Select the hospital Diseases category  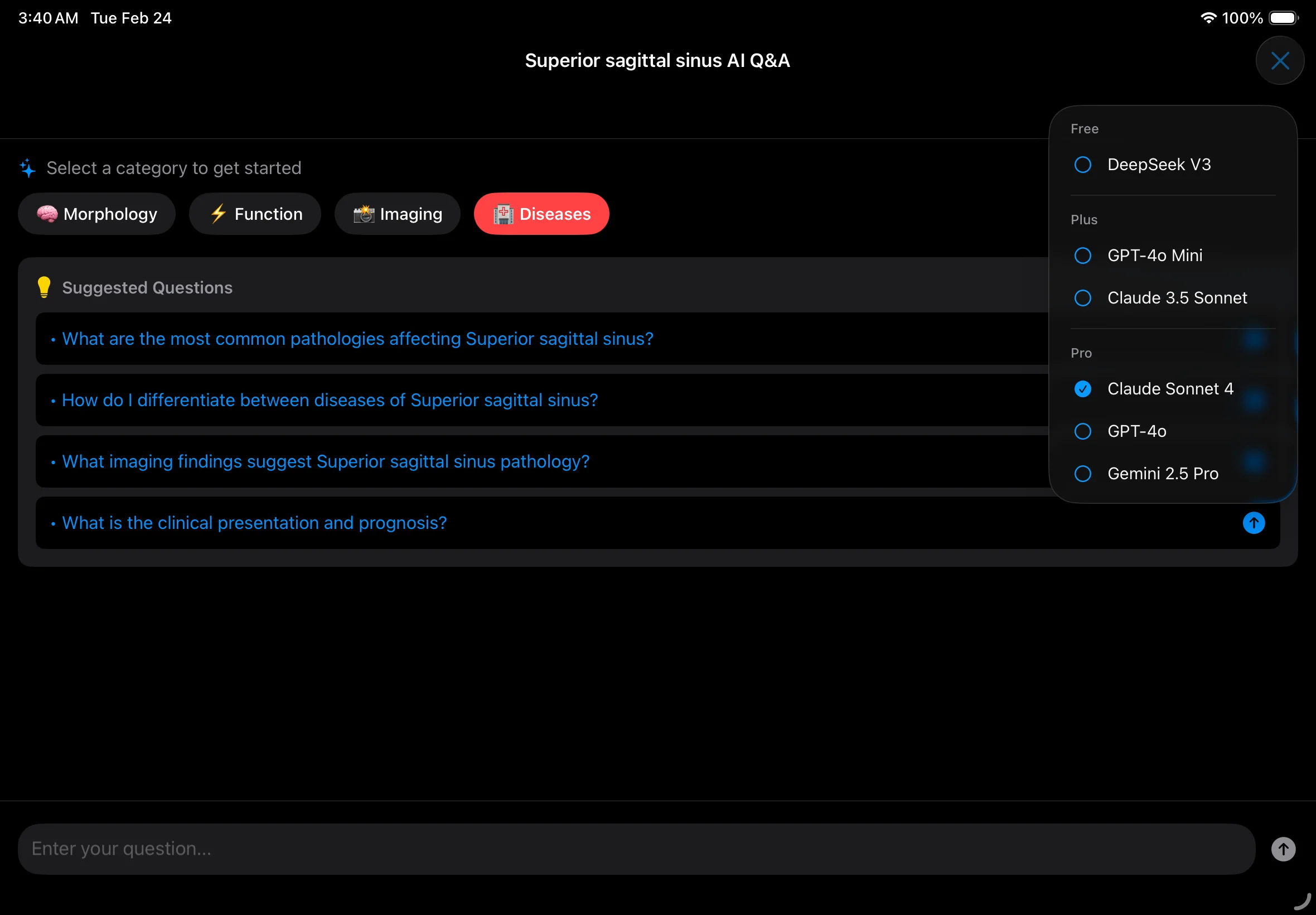coord(541,214)
